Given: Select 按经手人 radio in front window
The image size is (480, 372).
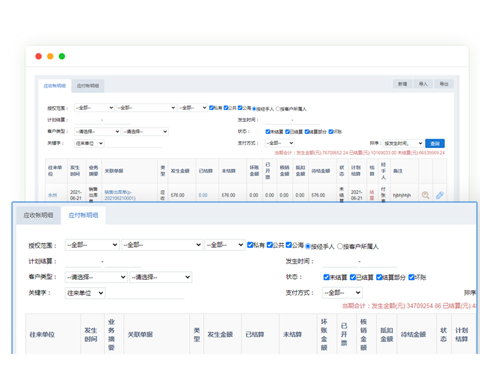Looking at the screenshot, I should (x=308, y=246).
